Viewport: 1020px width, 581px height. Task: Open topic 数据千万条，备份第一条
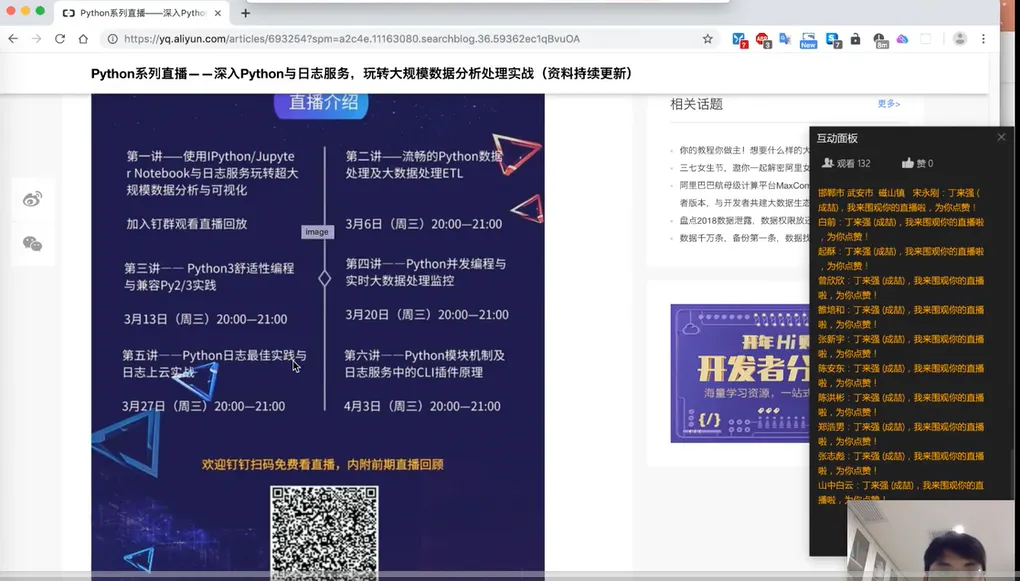click(x=745, y=238)
